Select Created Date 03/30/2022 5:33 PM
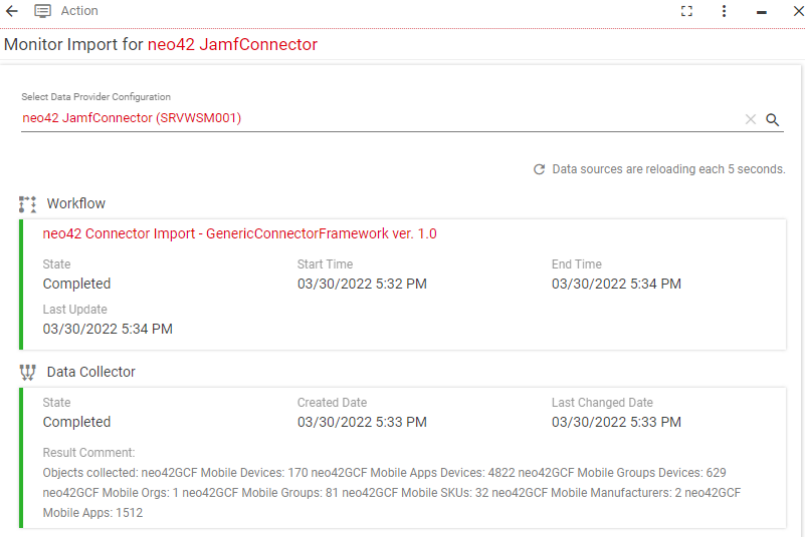Image resolution: width=805 pixels, height=537 pixels. coord(362,422)
